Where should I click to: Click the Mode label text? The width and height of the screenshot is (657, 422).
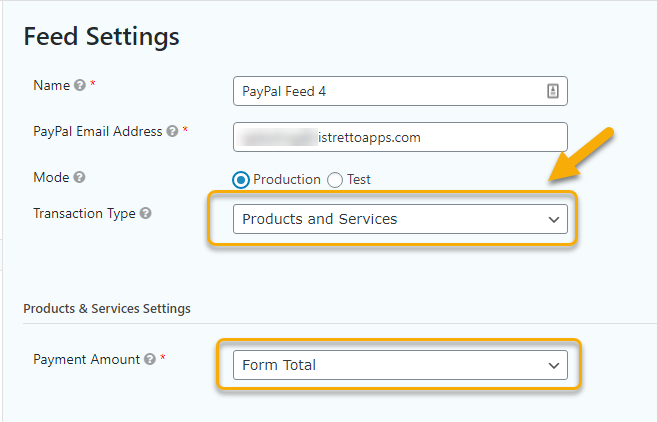(x=51, y=177)
